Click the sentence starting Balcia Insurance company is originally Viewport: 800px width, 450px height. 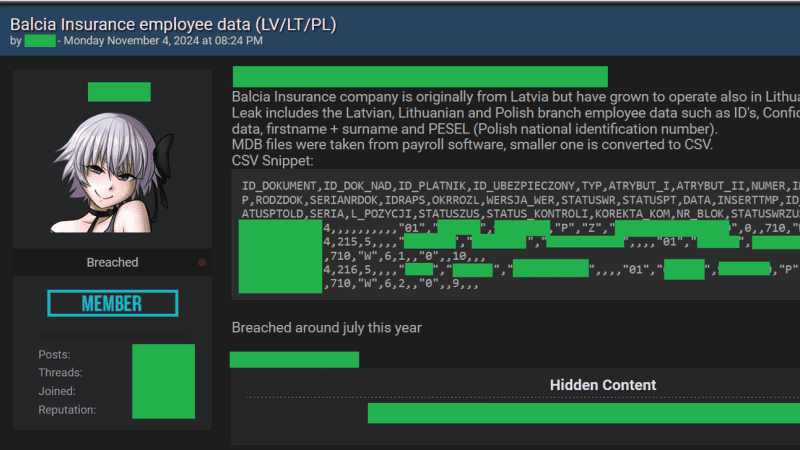click(x=516, y=97)
